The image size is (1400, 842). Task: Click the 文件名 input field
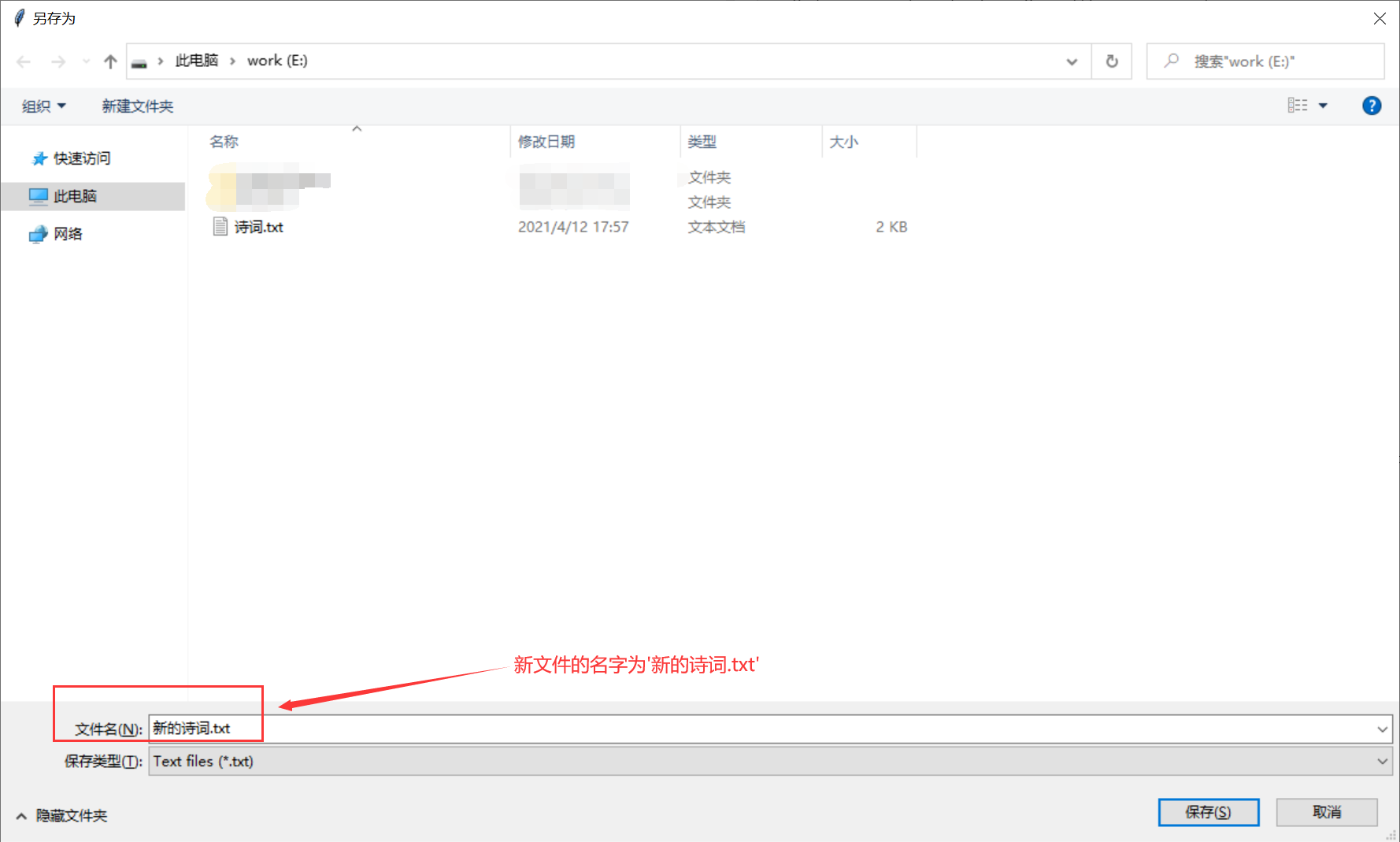click(756, 729)
